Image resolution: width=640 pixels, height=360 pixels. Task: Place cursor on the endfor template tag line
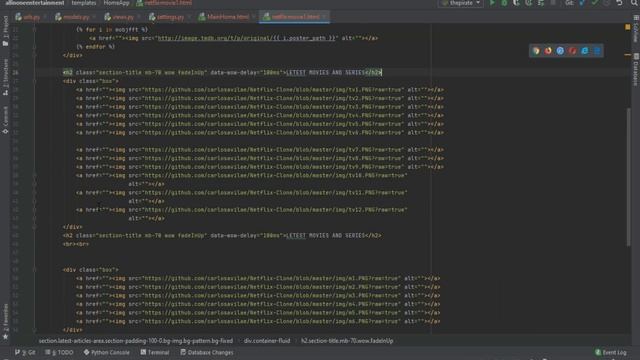pos(96,47)
